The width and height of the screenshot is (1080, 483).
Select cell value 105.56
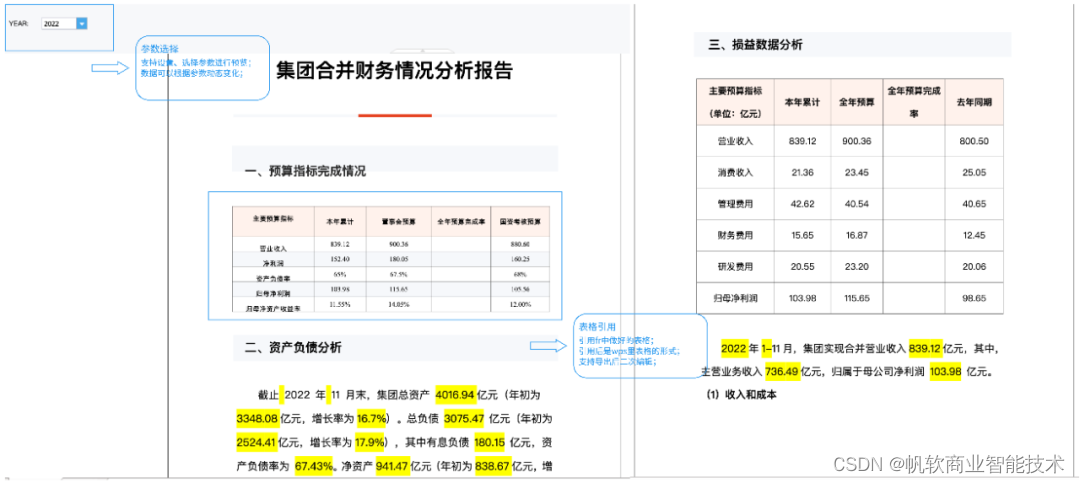coord(520,289)
